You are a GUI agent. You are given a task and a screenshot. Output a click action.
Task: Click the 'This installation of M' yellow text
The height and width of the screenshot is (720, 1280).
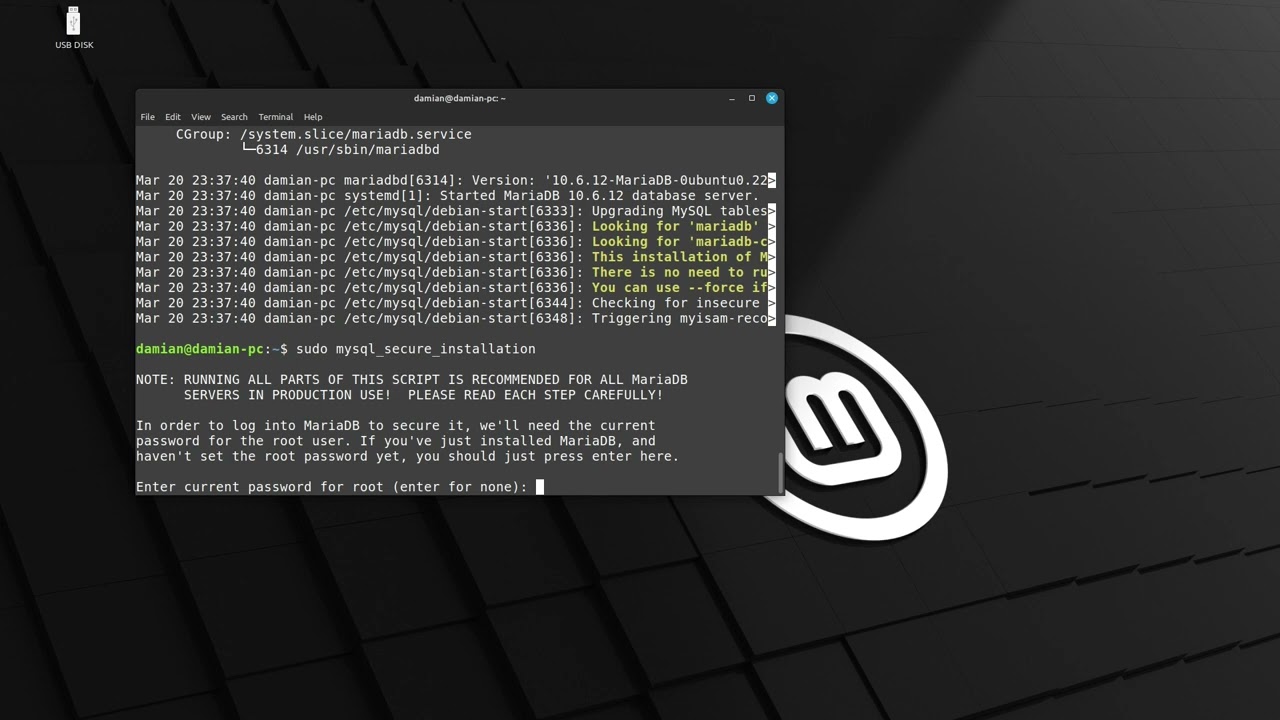coord(680,257)
